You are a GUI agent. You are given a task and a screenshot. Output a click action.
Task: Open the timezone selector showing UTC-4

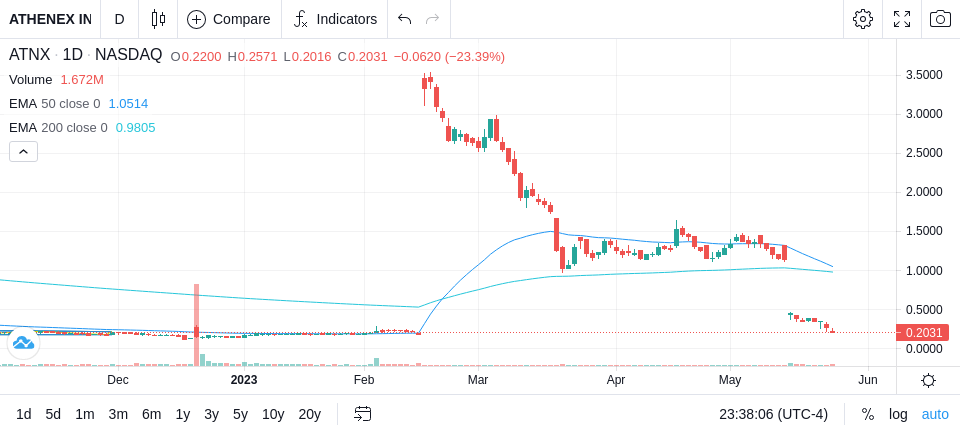tap(773, 414)
